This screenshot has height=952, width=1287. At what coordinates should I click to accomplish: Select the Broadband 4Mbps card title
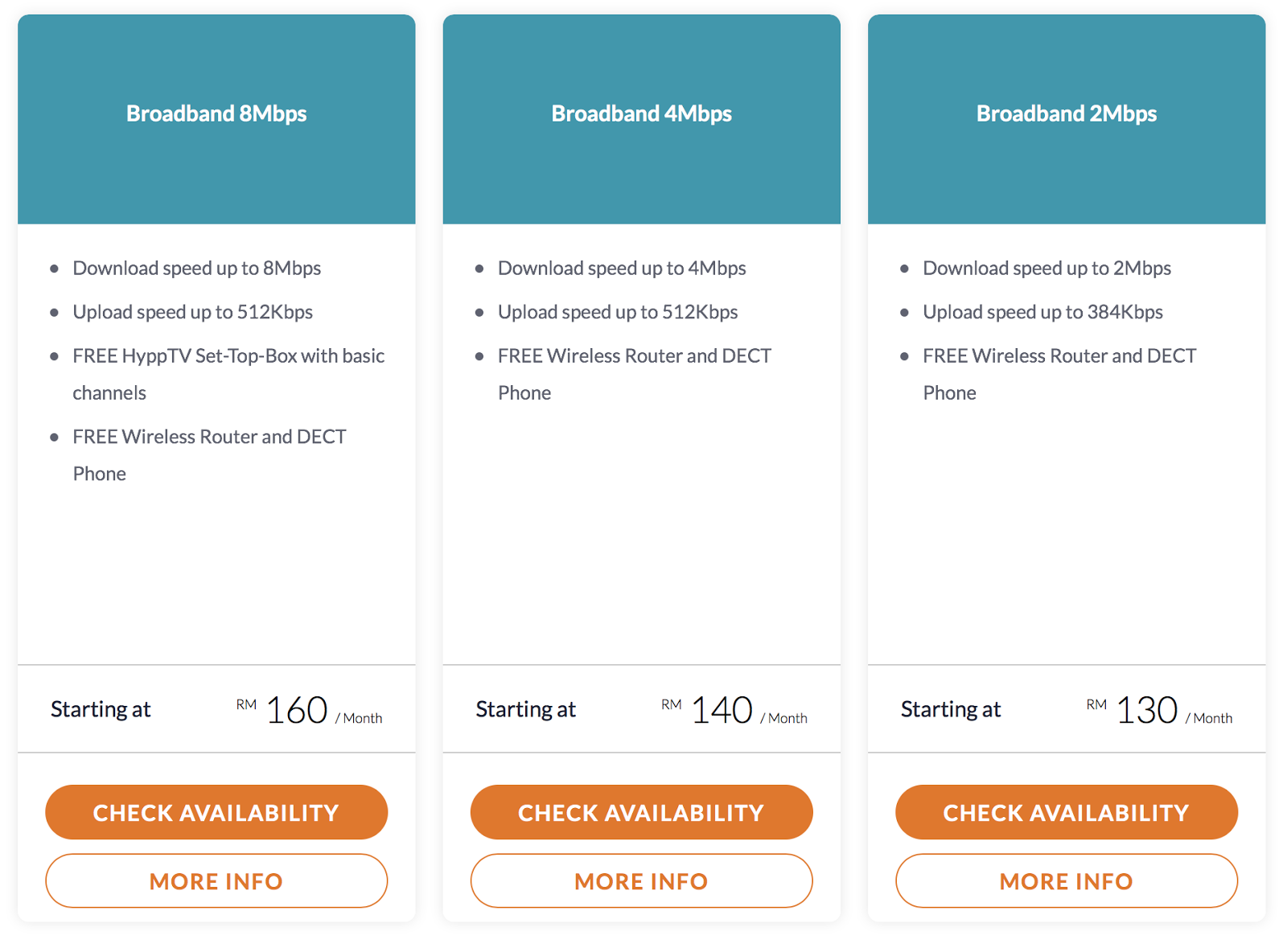click(641, 113)
